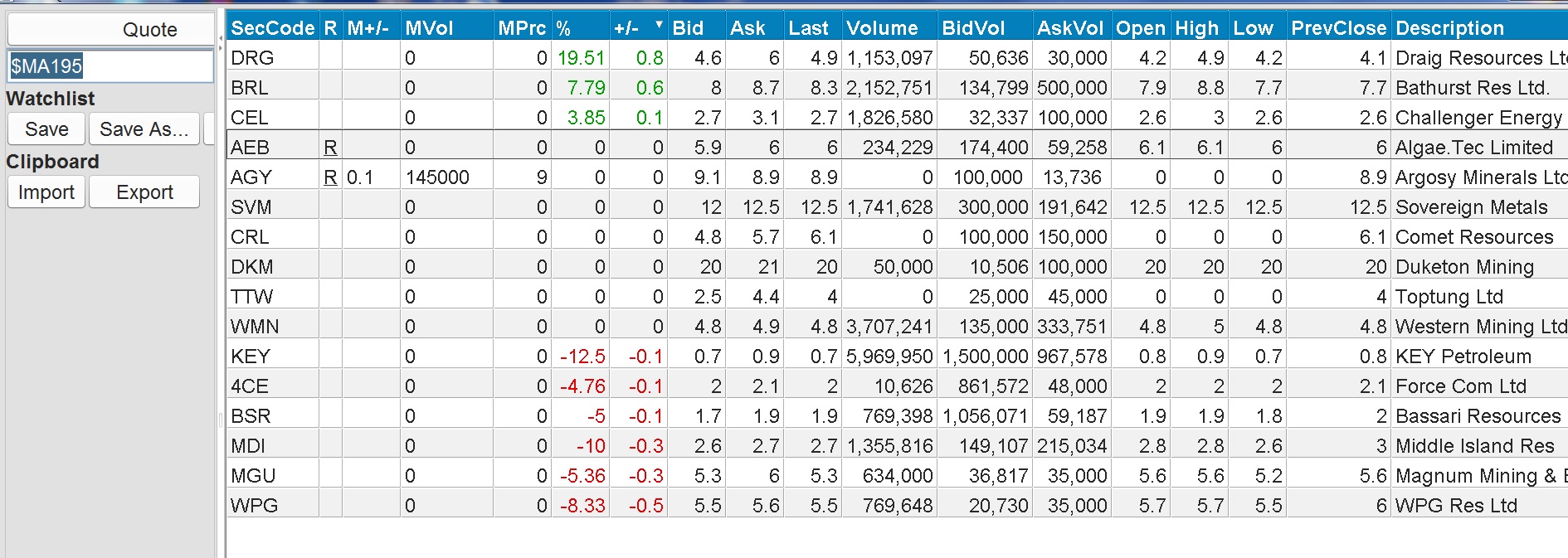Select the TTW security code cell
Screen dimensions: 1568x558
point(272,297)
